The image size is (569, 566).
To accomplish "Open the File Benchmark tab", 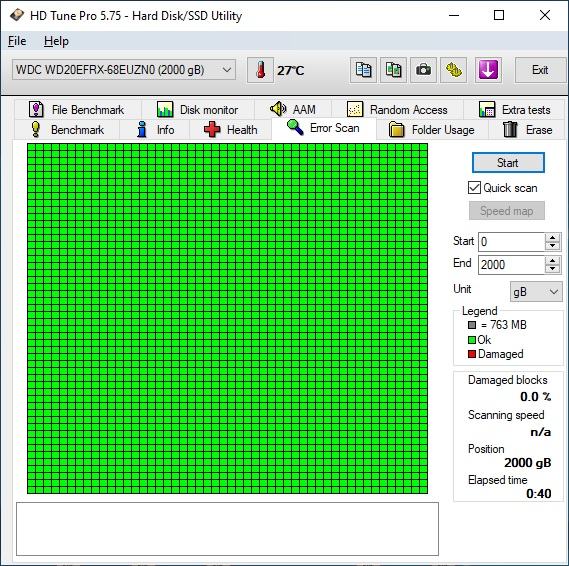I will (x=77, y=110).
